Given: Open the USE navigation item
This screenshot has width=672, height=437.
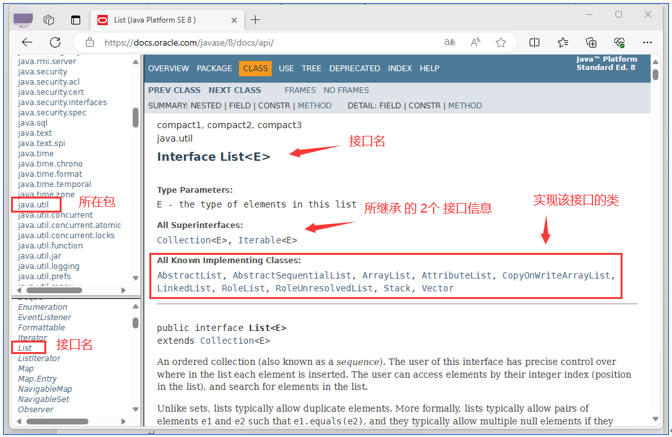Looking at the screenshot, I should (x=286, y=69).
